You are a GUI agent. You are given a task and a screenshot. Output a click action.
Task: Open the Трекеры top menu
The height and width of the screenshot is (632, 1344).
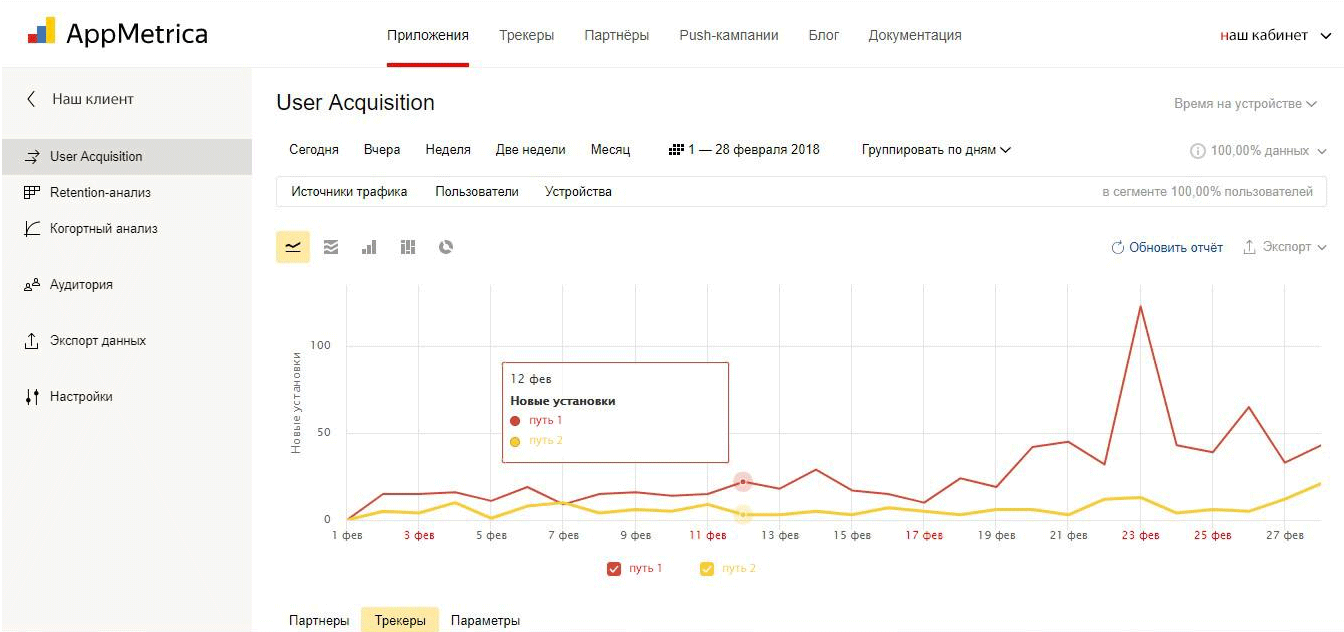click(526, 35)
